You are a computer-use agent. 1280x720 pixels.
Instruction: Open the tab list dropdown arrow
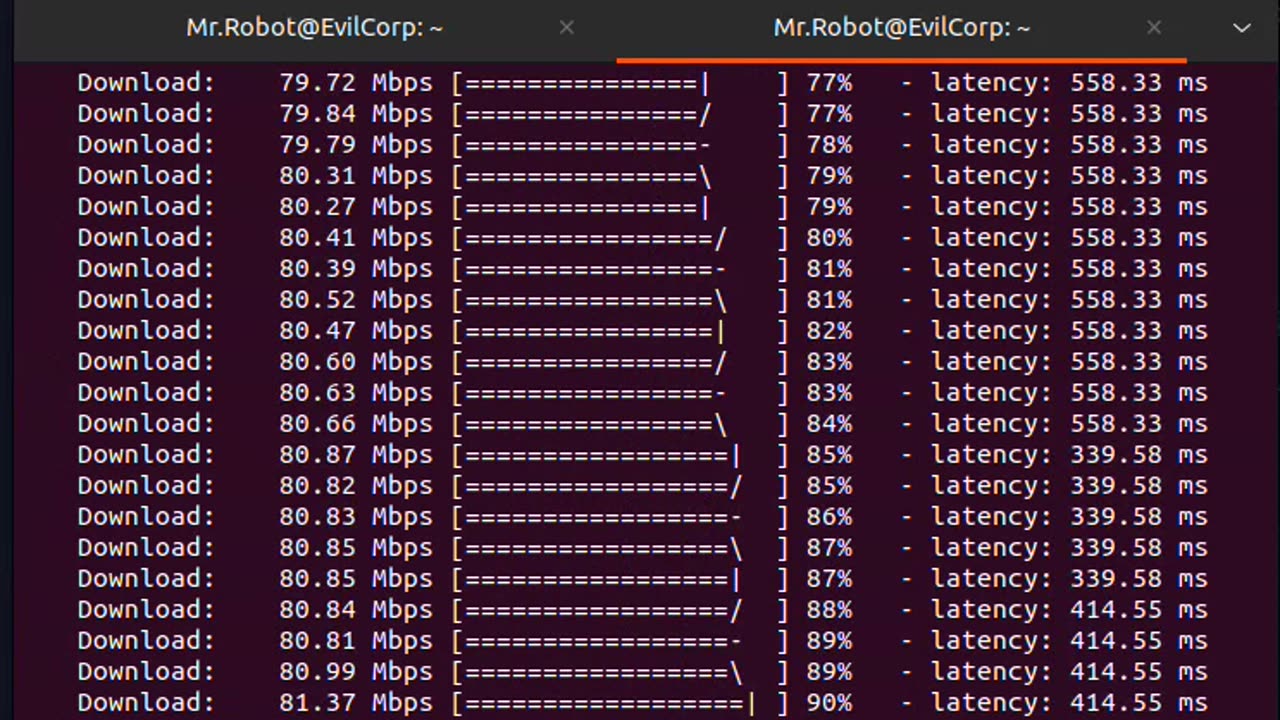(x=1242, y=28)
